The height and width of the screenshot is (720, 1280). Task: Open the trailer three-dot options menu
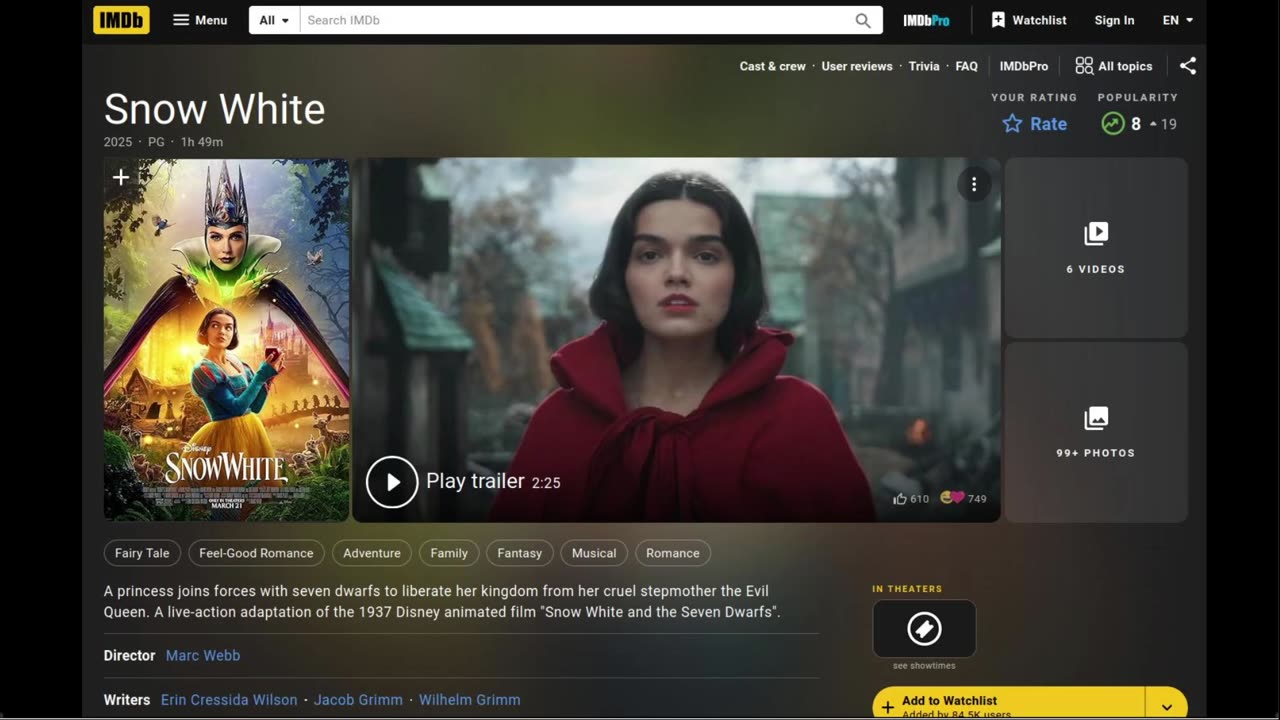point(974,185)
